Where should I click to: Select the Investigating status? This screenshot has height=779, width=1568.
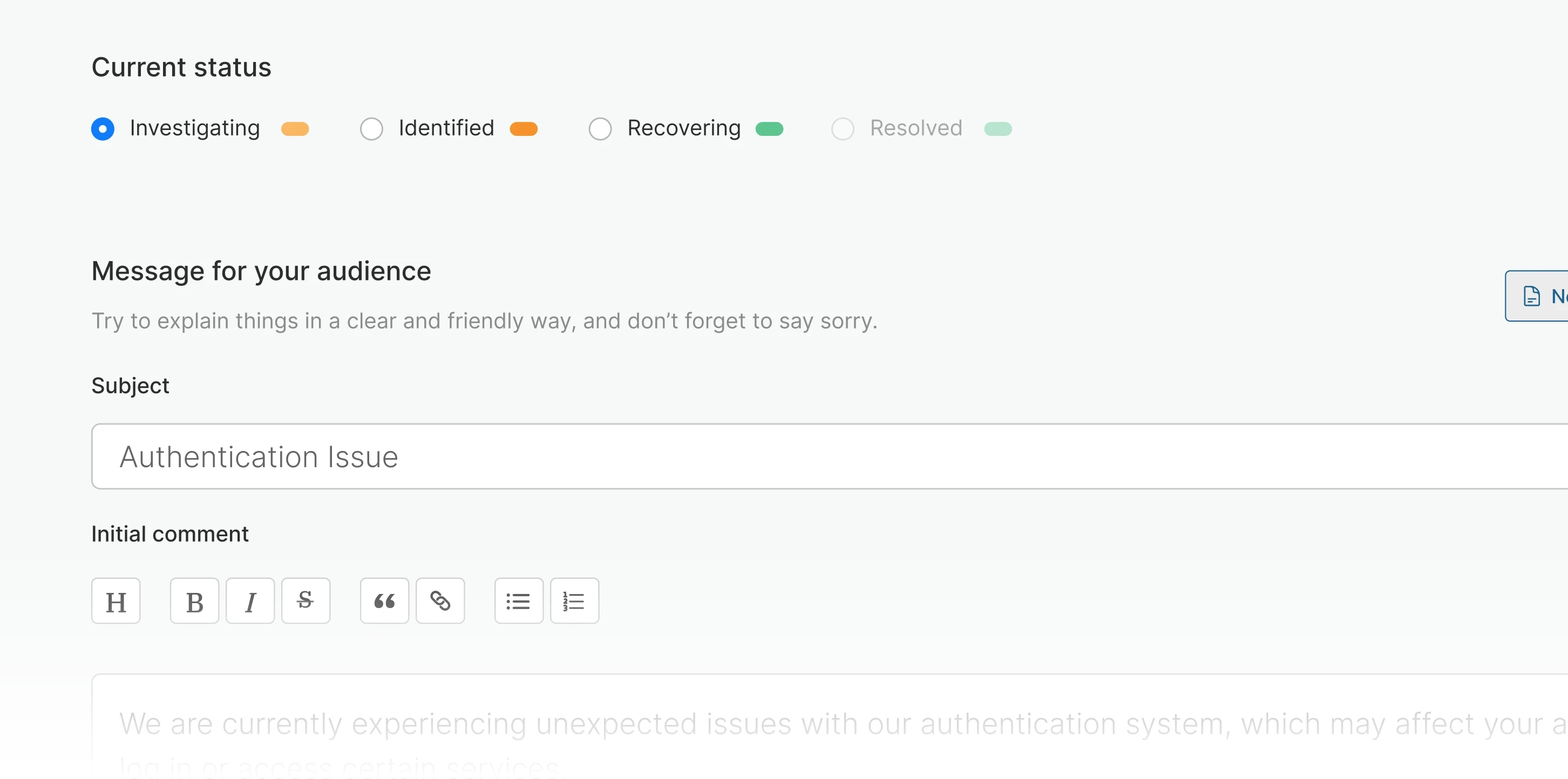pos(103,128)
